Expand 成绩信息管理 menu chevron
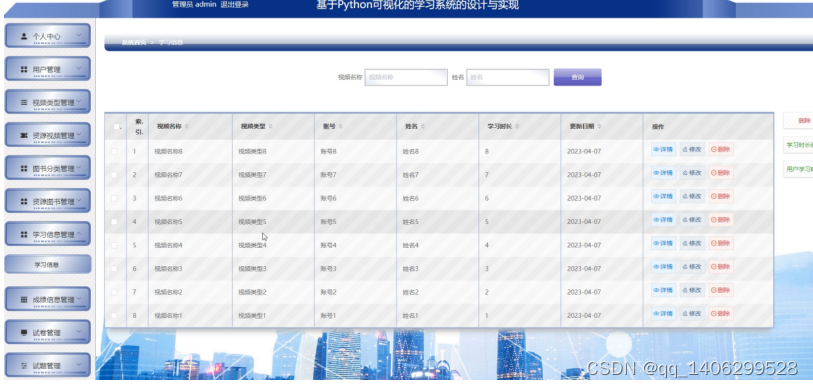 point(79,299)
